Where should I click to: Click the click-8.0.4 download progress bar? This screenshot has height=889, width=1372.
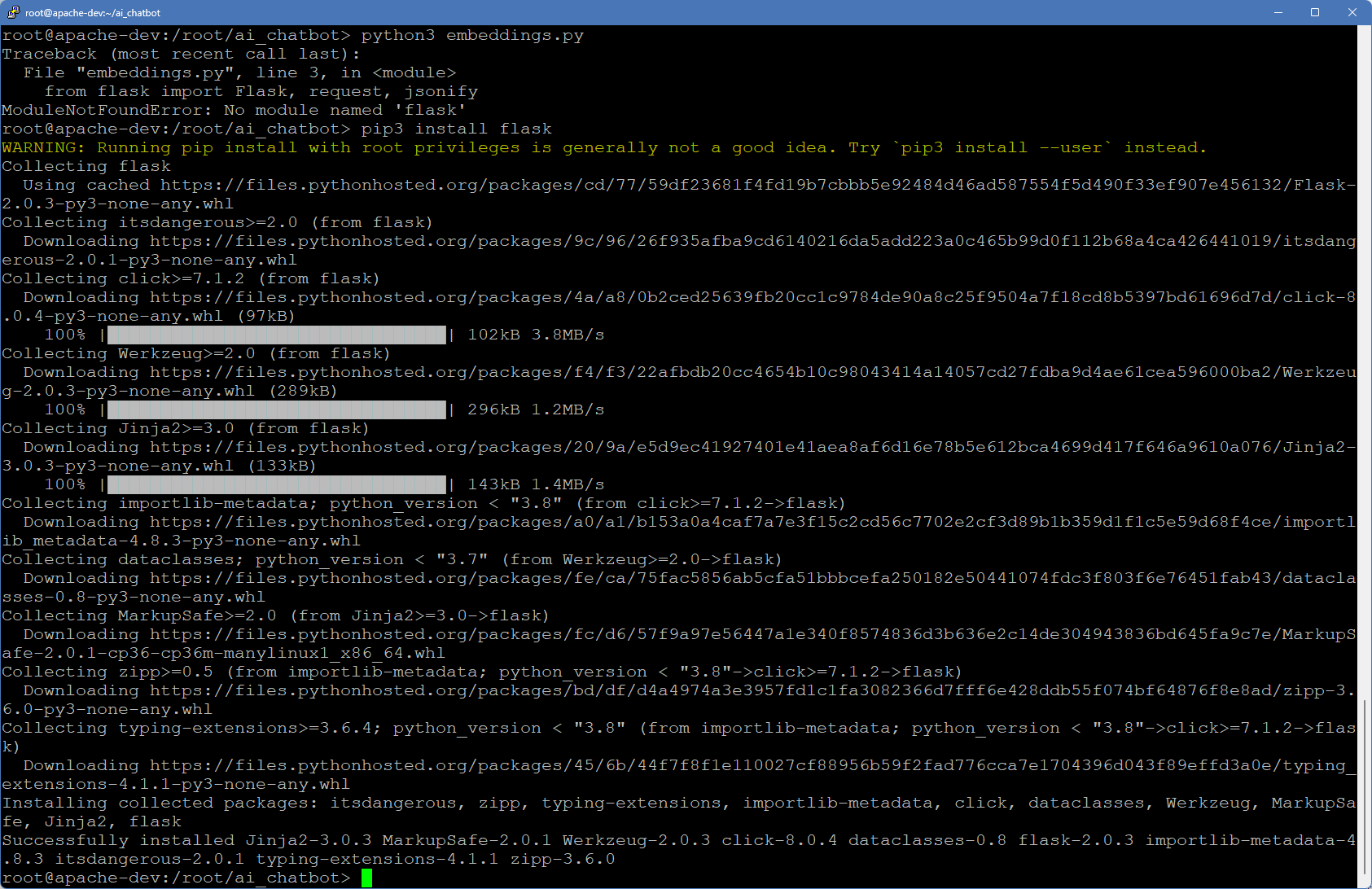(276, 335)
